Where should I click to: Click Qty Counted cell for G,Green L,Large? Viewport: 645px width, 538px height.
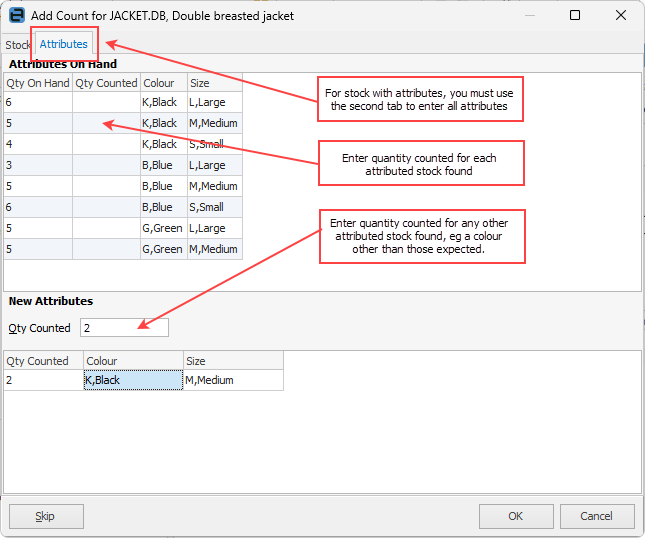106,228
